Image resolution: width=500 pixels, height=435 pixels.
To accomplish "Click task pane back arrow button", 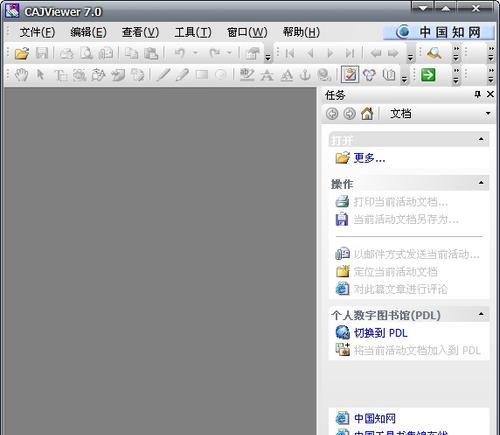I will click(x=332, y=114).
